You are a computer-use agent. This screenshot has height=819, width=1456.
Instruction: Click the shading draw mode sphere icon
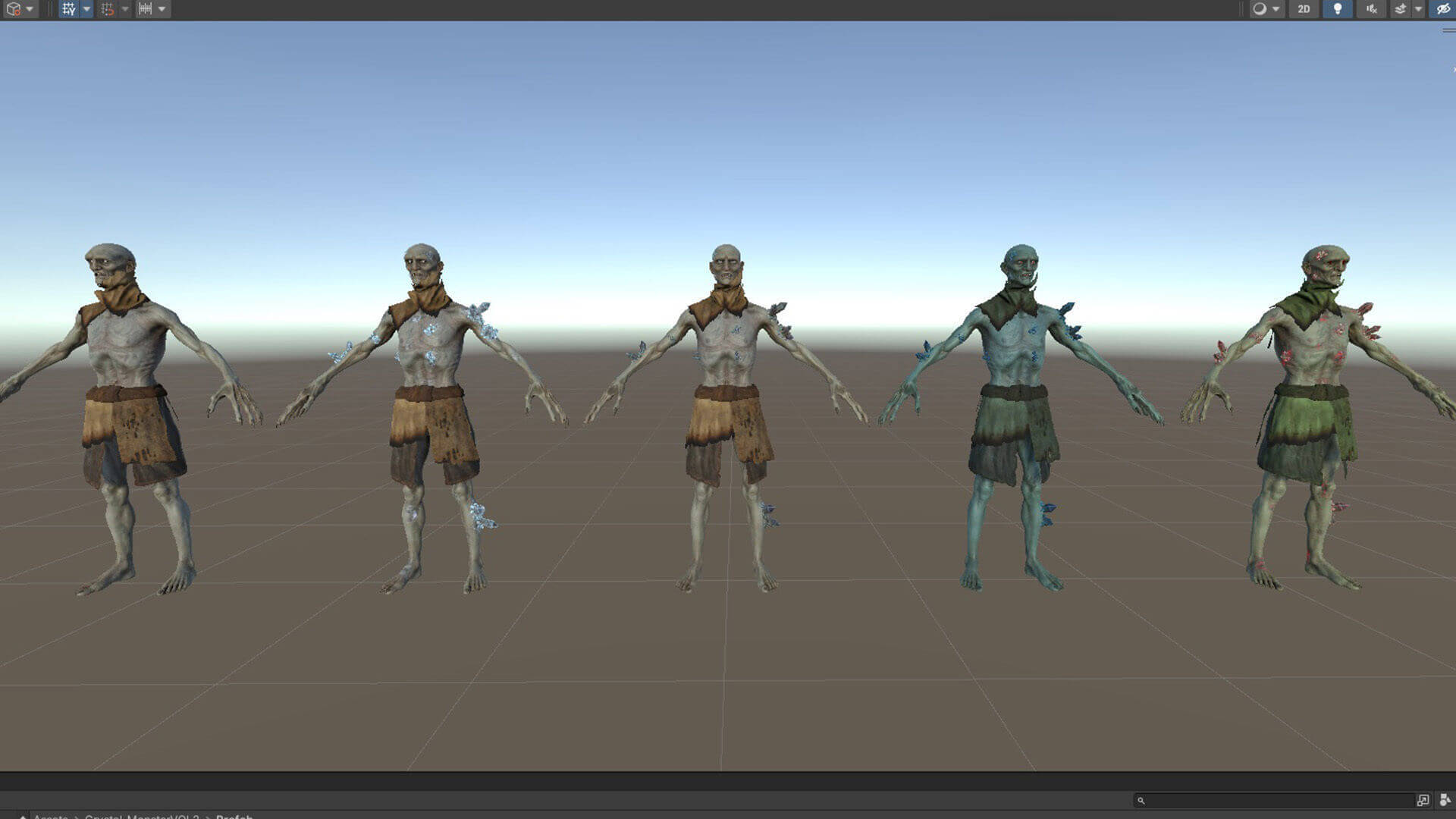(x=1260, y=9)
